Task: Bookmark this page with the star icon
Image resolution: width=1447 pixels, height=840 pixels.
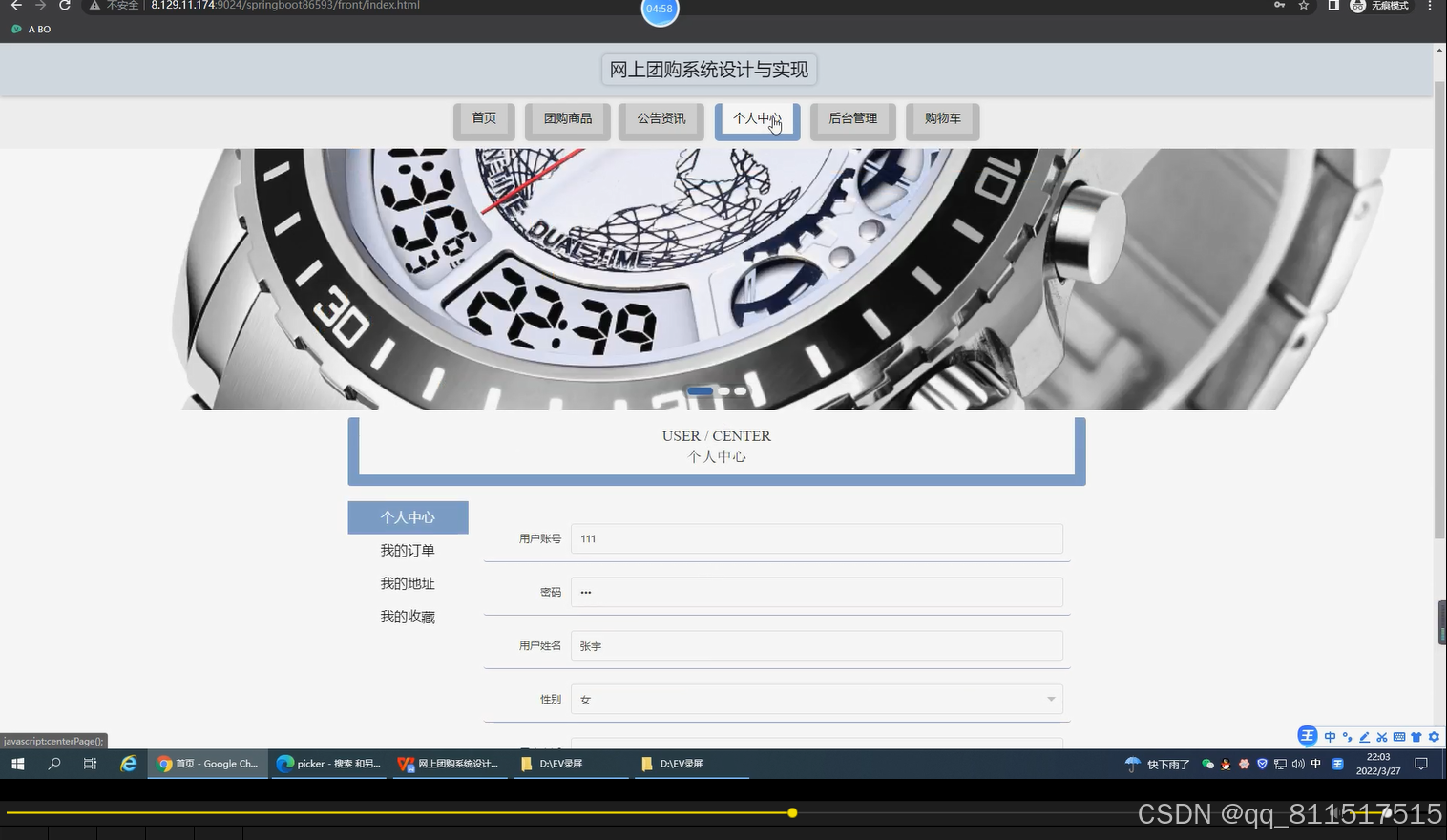Action: [1304, 6]
